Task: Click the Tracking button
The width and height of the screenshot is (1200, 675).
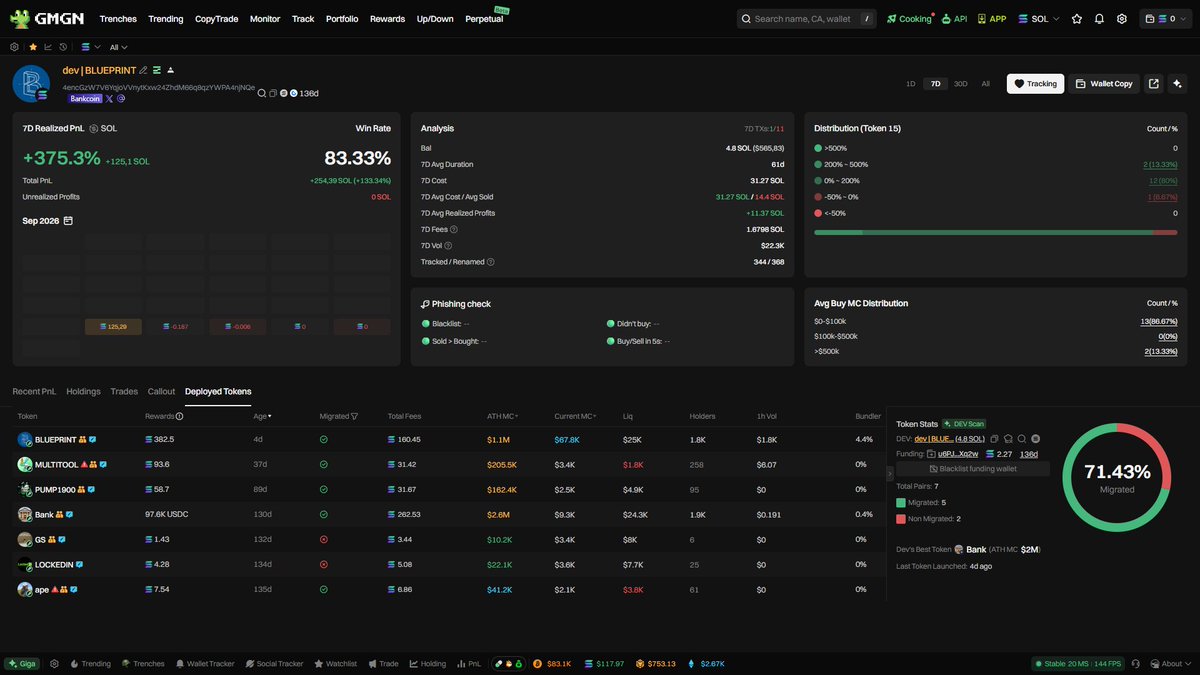Action: pyautogui.click(x=1035, y=84)
